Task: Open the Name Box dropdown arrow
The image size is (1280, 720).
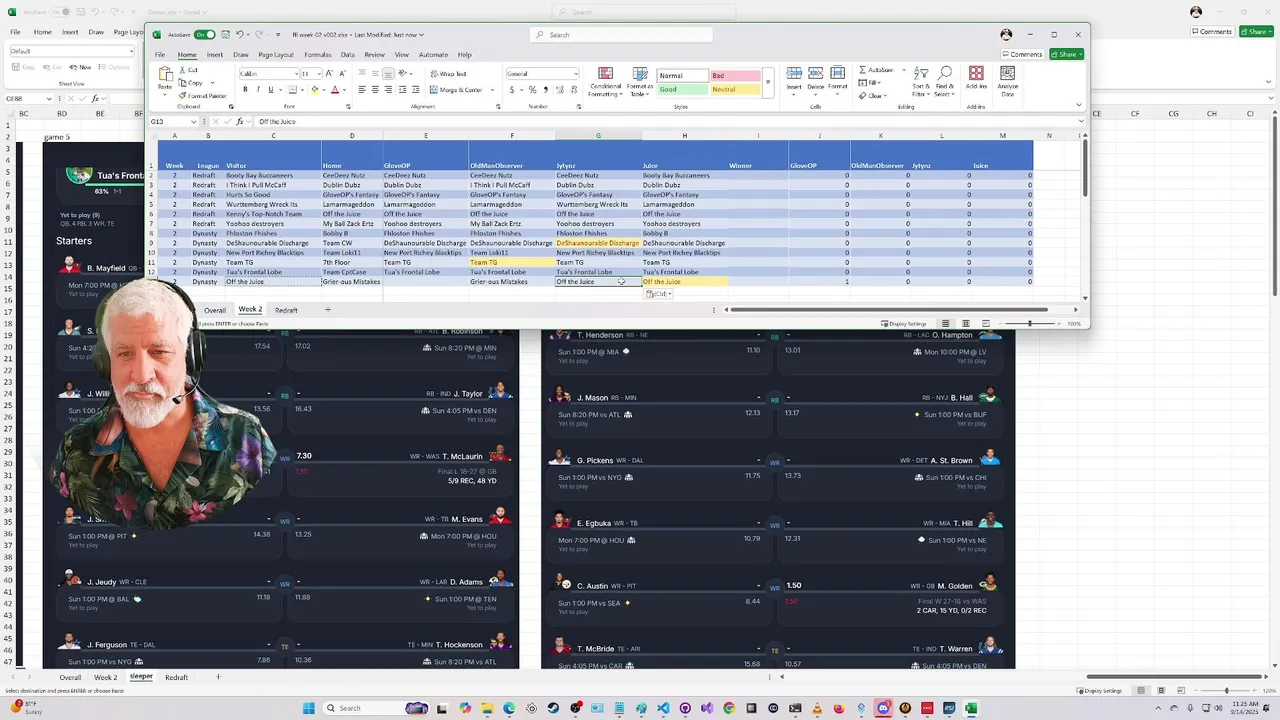Action: (x=194, y=121)
